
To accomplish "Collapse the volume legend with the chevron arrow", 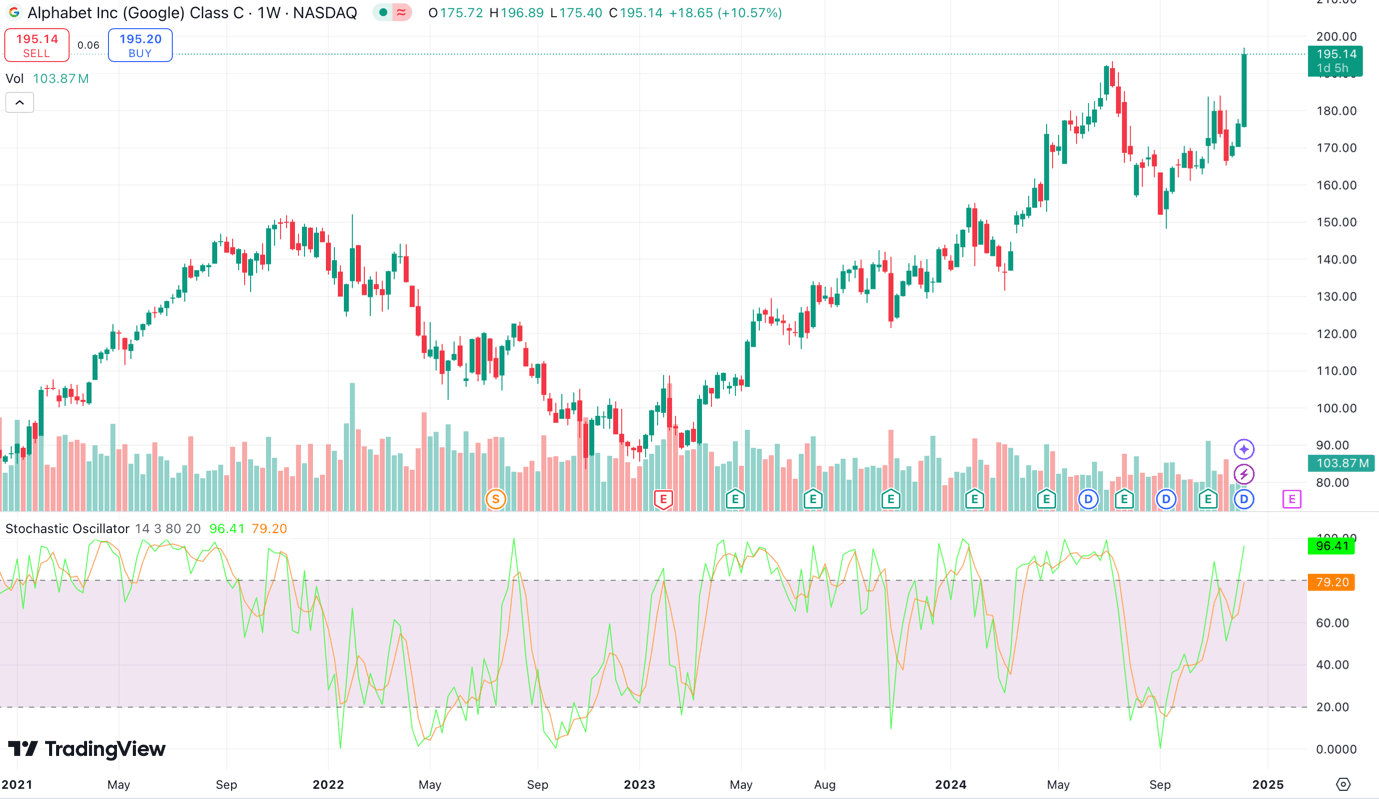I will pos(19,102).
